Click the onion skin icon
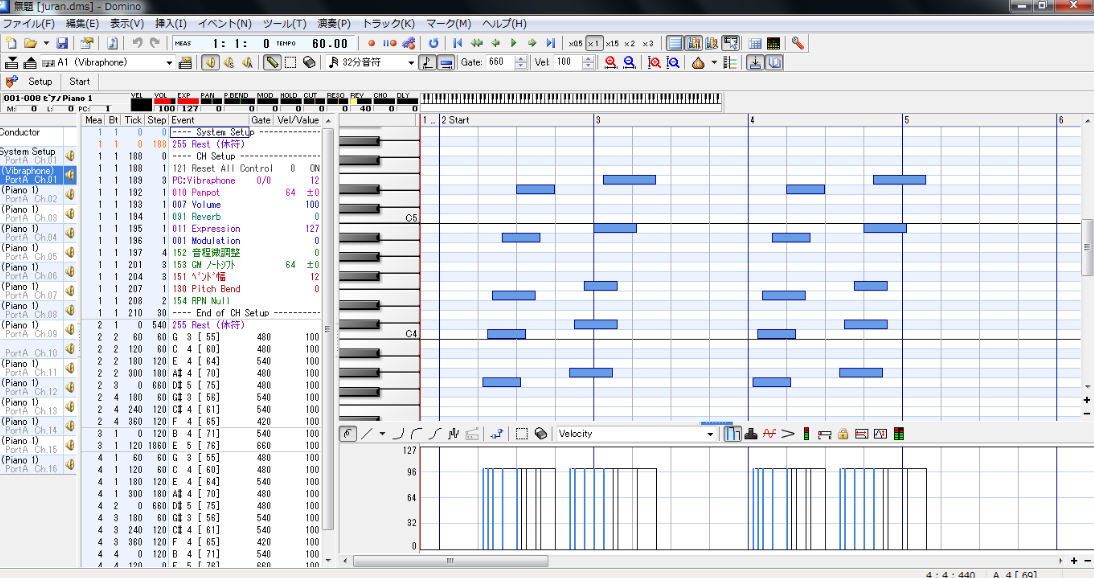This screenshot has height=578, width=1094. 699,62
